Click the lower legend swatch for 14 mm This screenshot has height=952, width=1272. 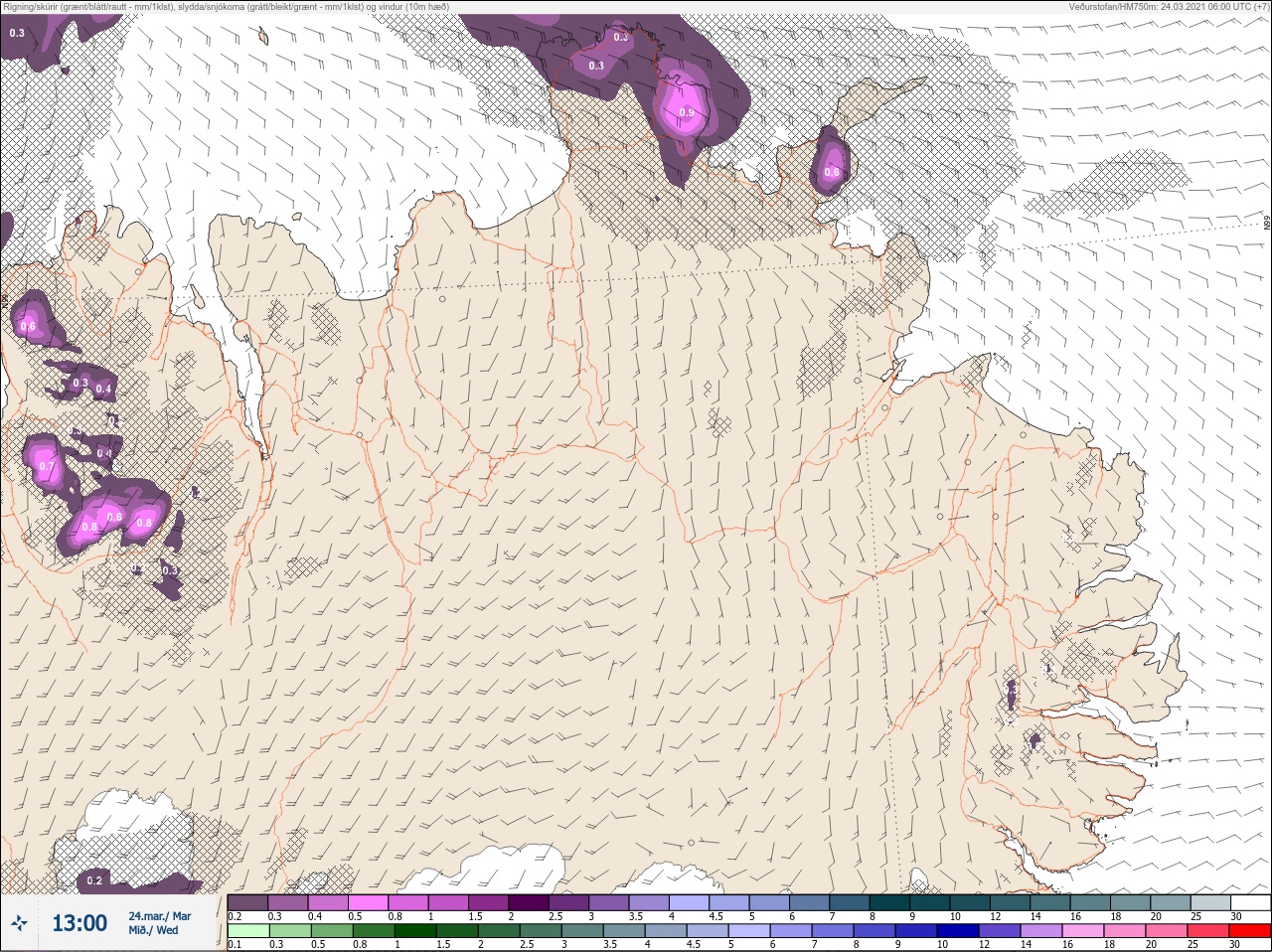pyautogui.click(x=1041, y=931)
